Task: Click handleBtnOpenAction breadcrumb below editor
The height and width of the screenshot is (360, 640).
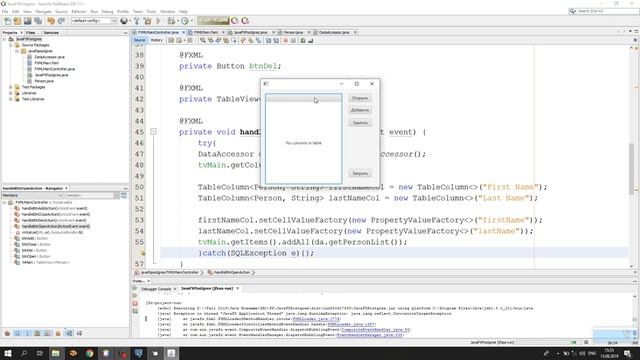Action: coord(232,273)
